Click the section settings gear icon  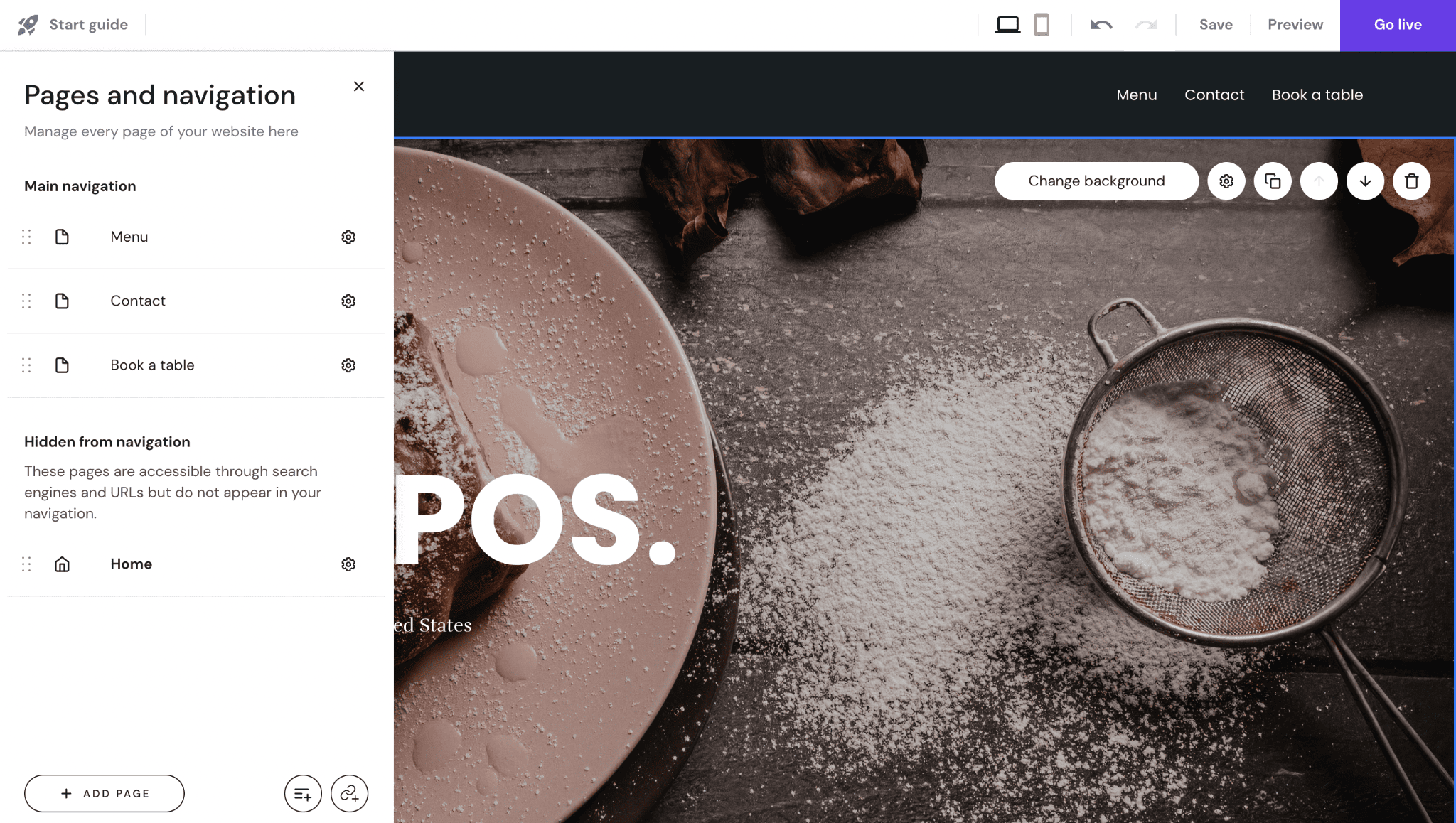[x=1226, y=181]
